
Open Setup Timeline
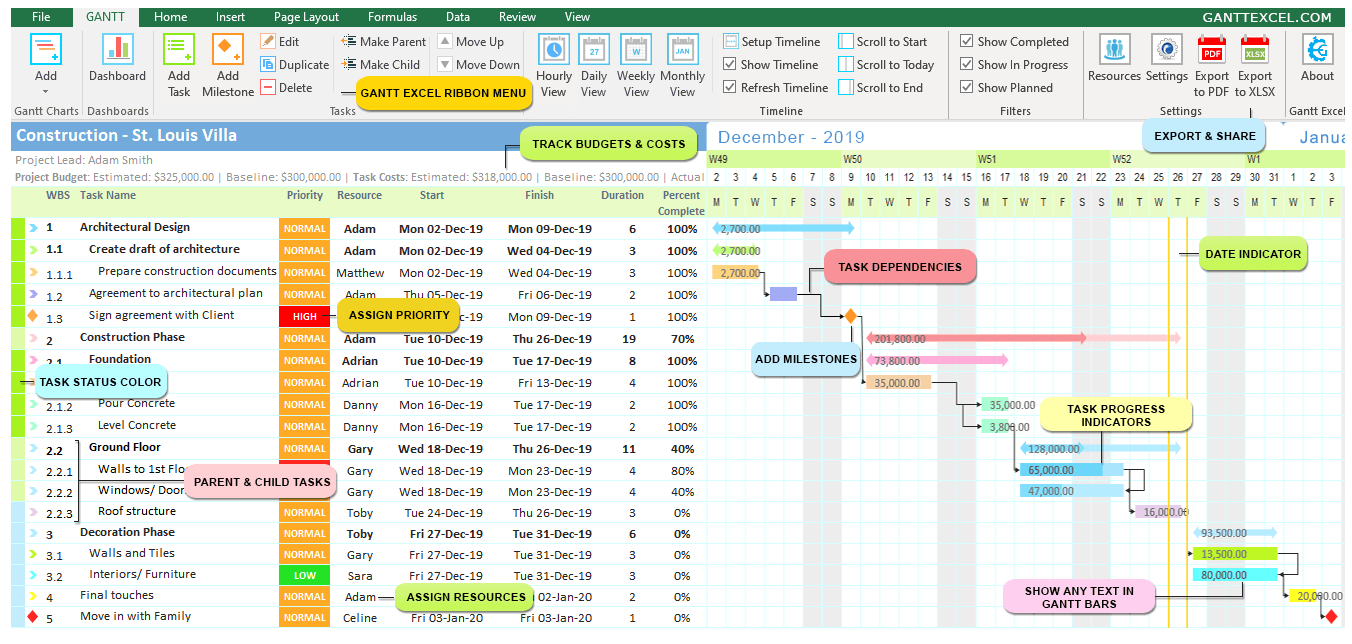771,42
